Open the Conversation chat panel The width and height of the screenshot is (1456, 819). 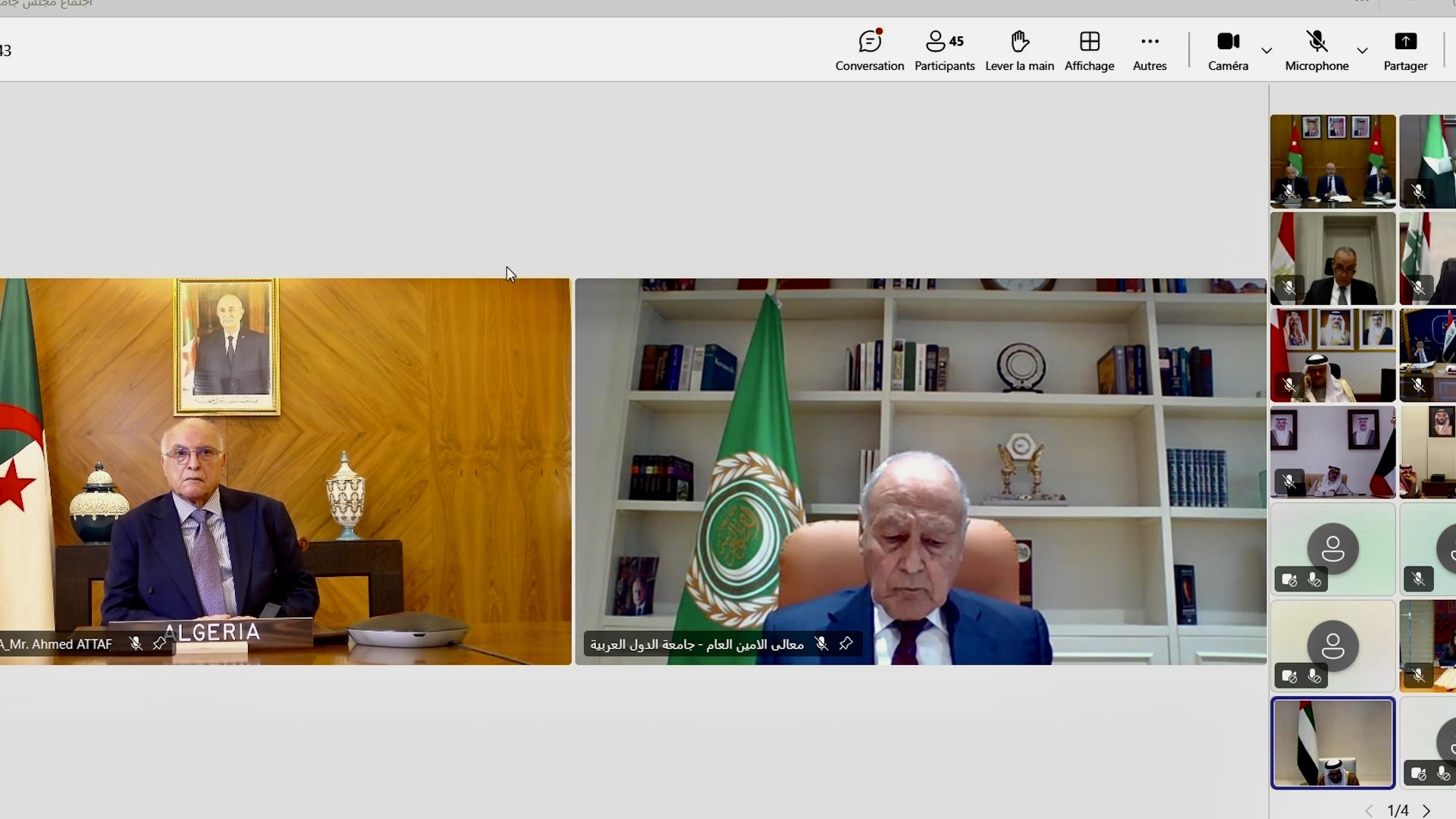(x=869, y=50)
